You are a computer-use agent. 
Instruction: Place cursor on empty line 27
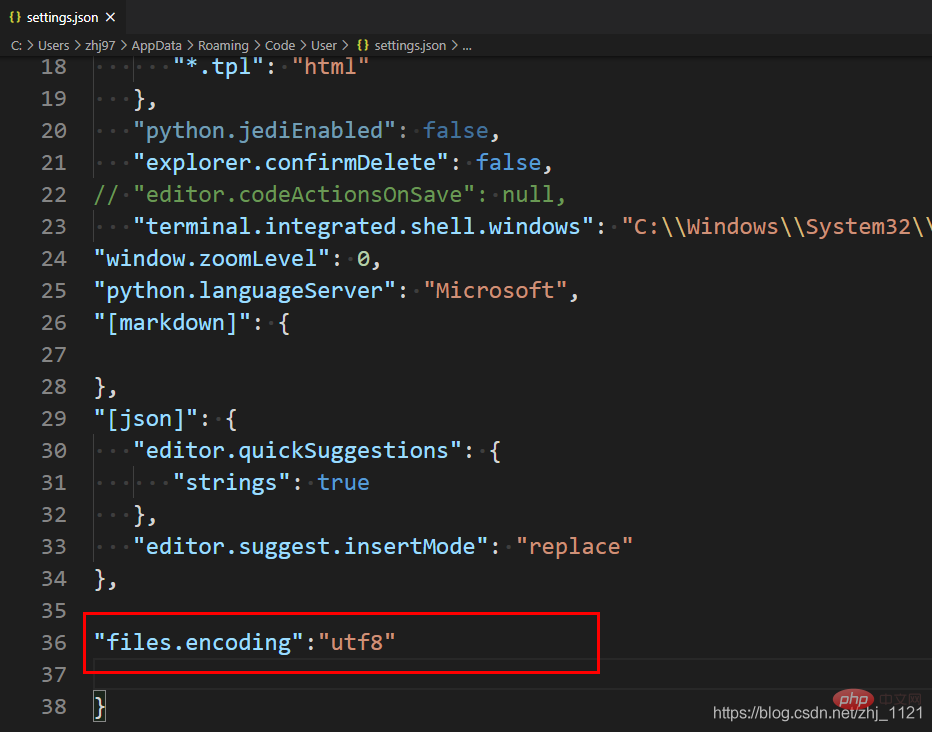click(x=512, y=355)
